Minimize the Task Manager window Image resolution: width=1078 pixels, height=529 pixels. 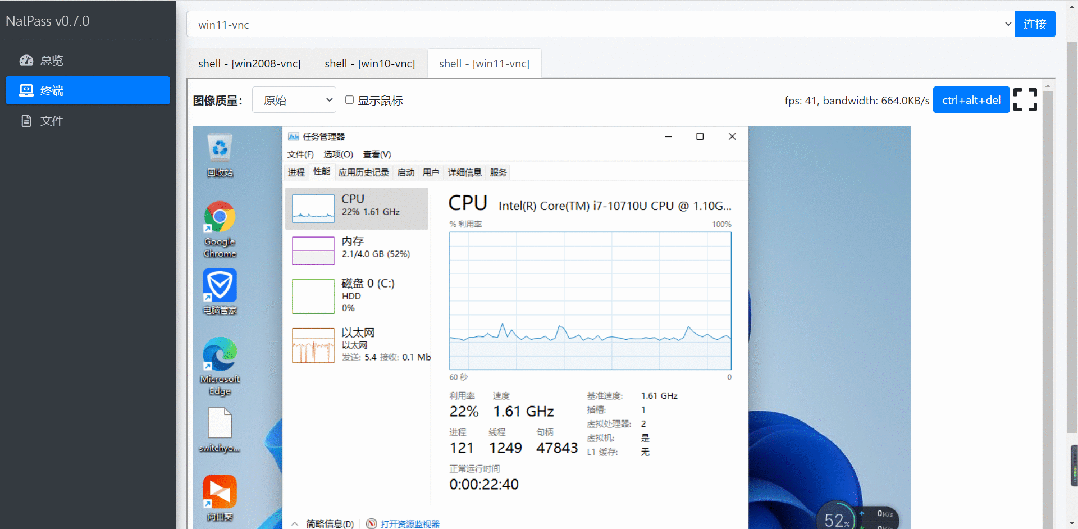coord(668,136)
